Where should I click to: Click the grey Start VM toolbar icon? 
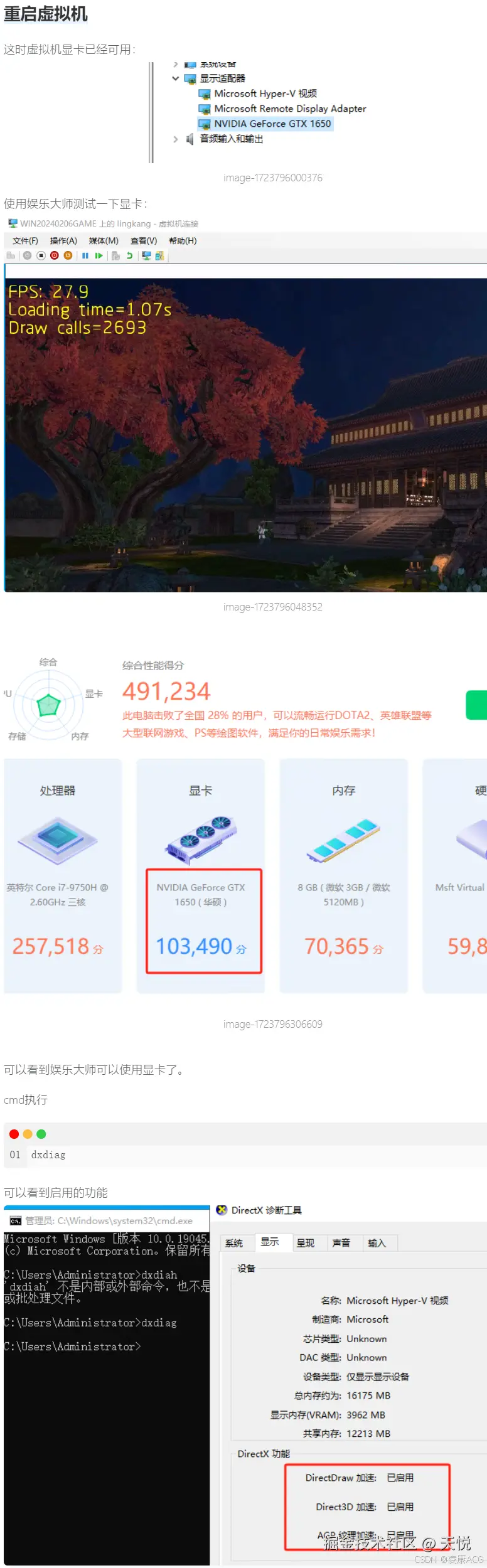point(27,255)
